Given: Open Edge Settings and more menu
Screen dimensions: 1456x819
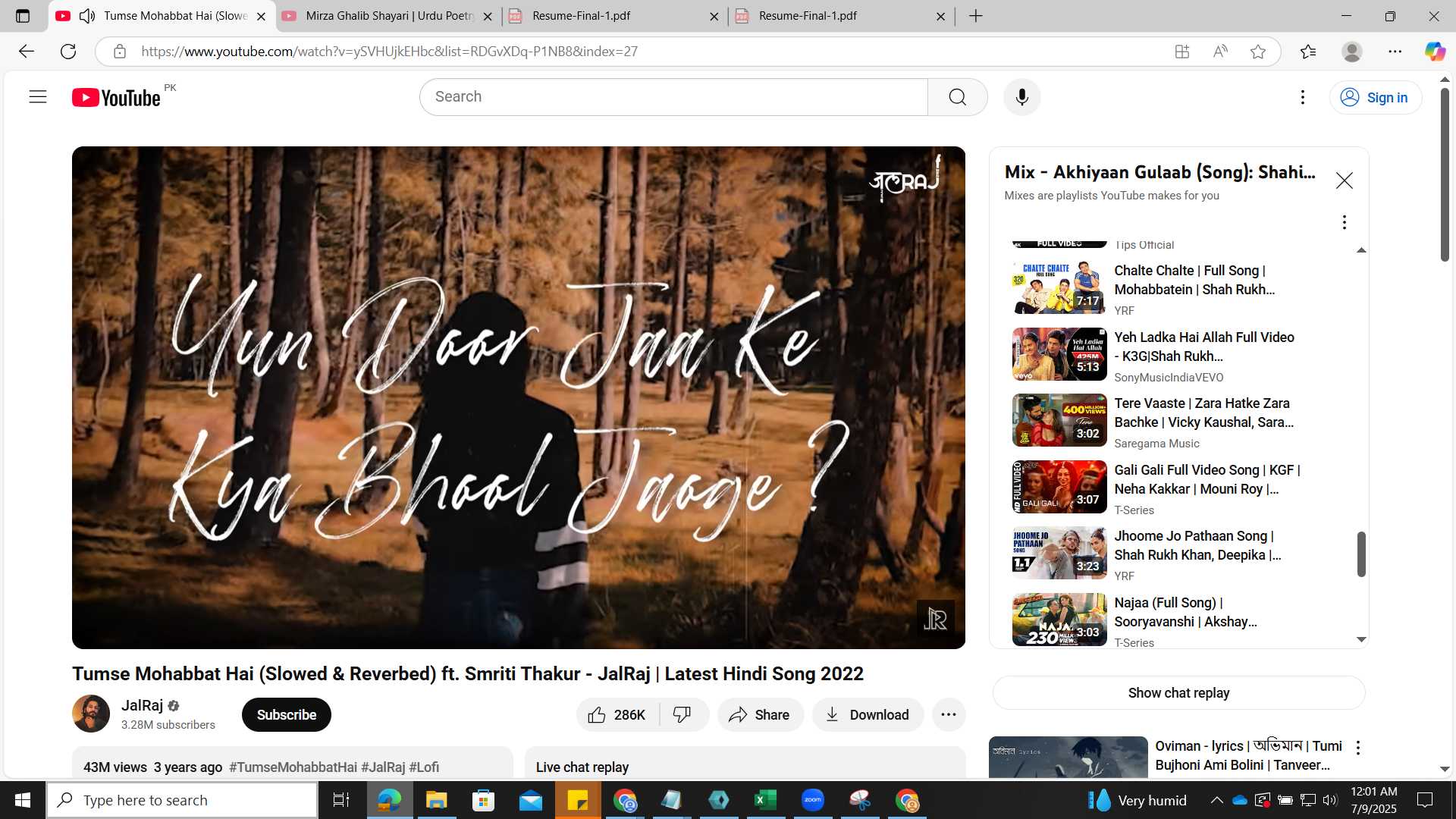Looking at the screenshot, I should click(x=1395, y=52).
